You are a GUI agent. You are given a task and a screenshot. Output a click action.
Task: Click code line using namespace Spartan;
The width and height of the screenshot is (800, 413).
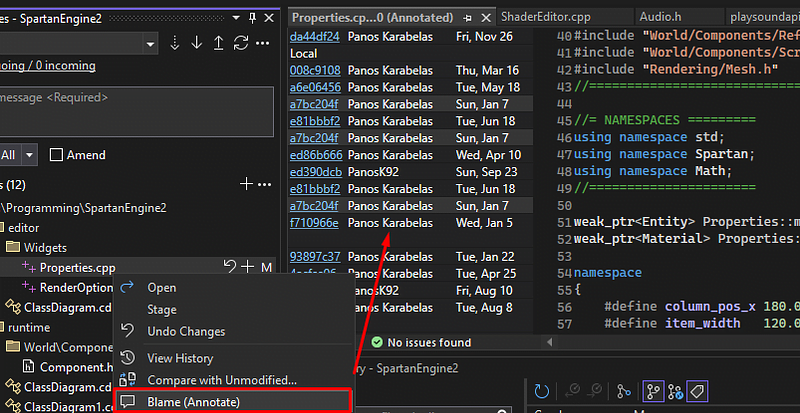pos(664,154)
